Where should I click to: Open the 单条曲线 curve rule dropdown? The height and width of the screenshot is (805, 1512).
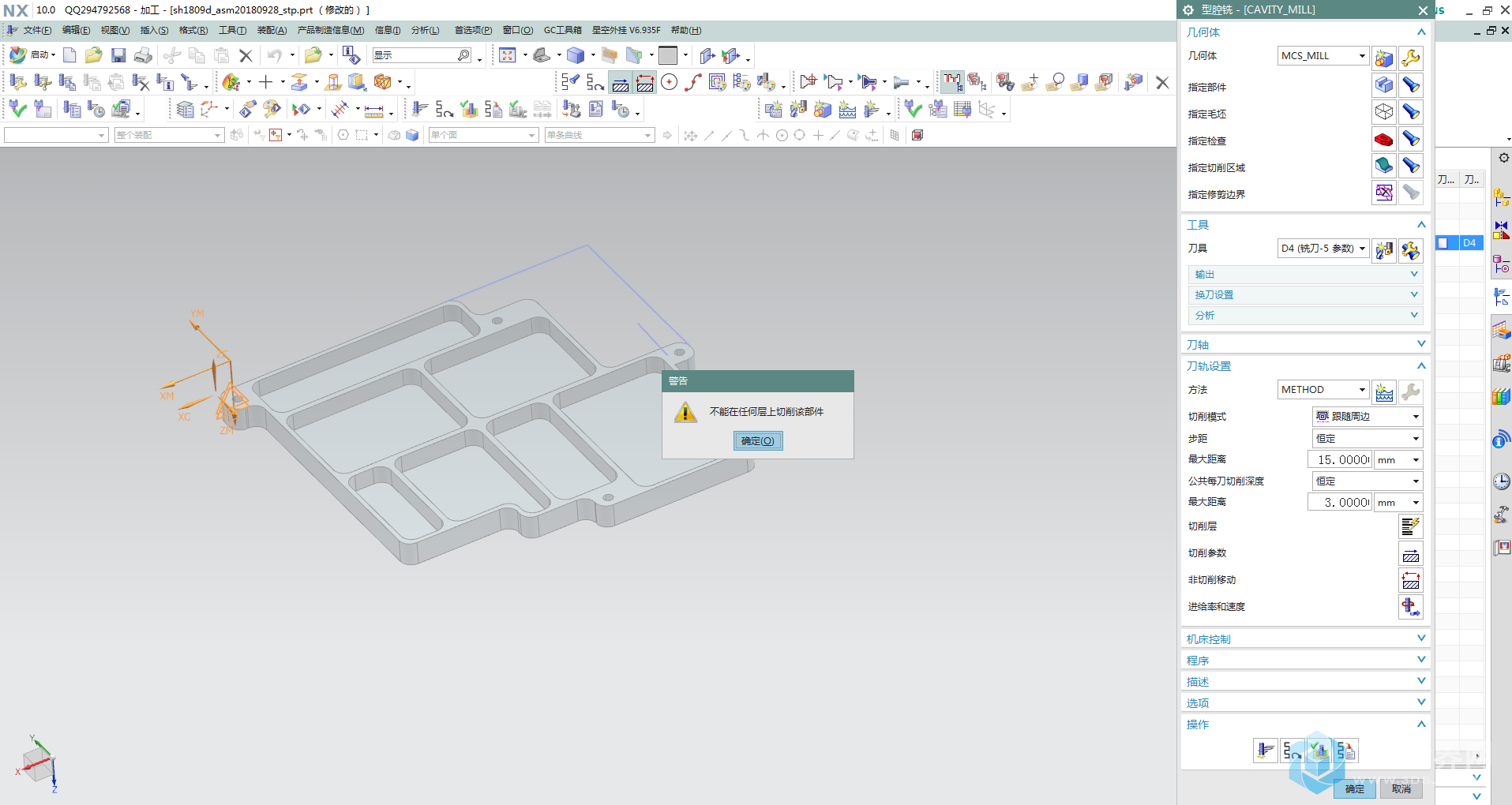point(599,135)
